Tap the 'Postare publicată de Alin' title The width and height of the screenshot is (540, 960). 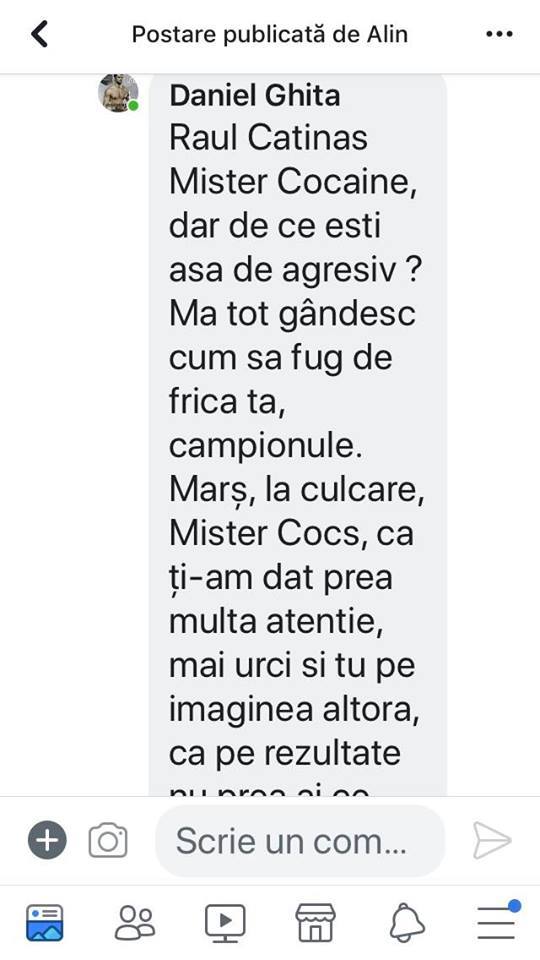pyautogui.click(x=269, y=34)
